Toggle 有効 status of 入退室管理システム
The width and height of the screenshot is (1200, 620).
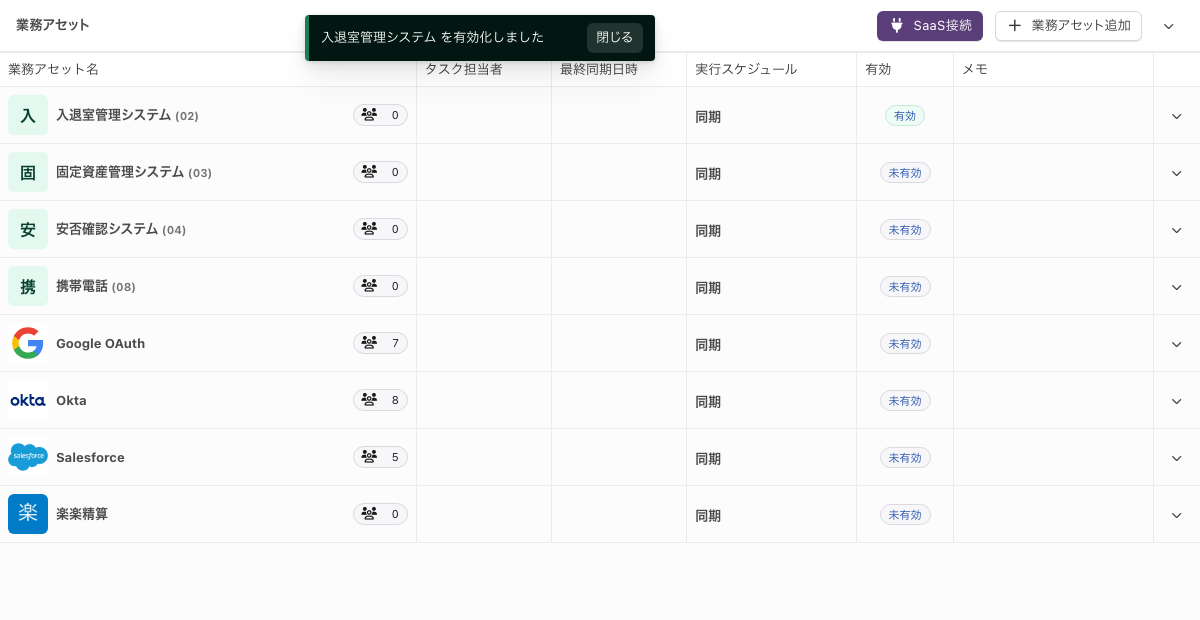905,116
